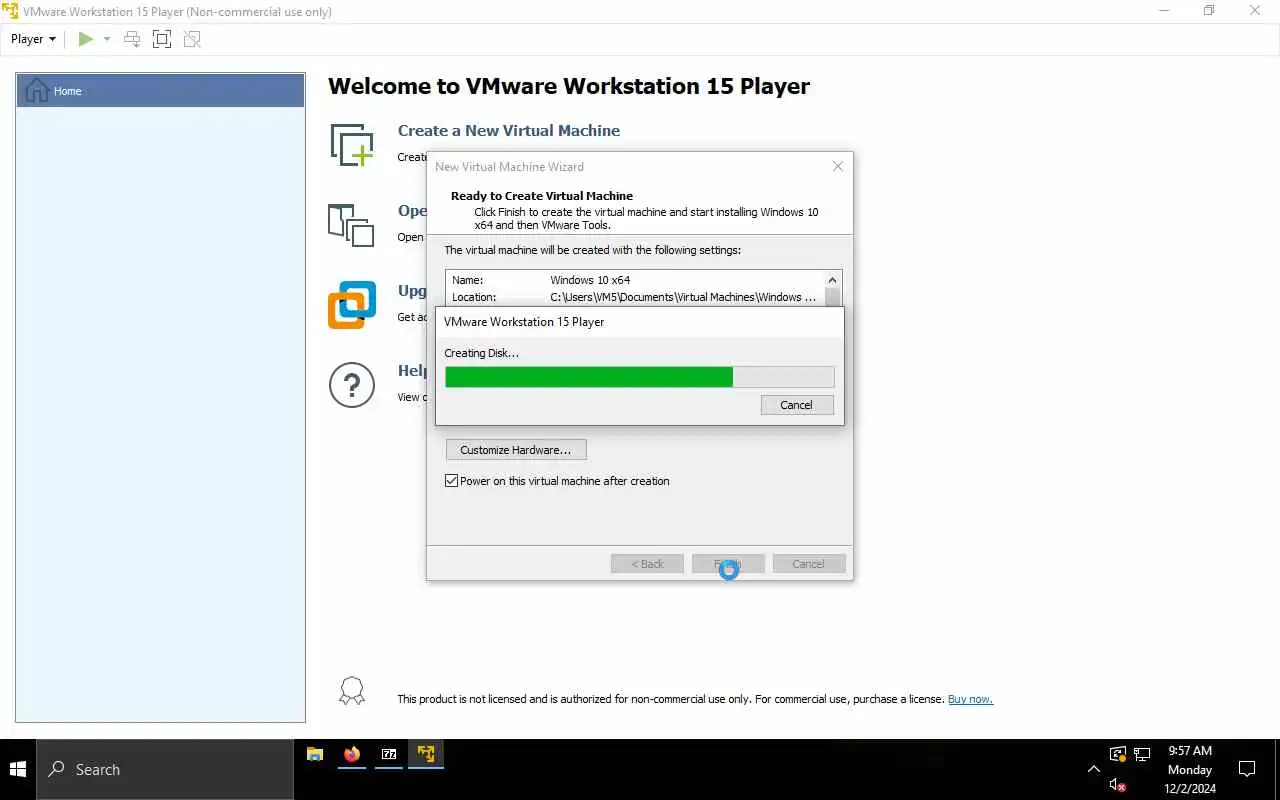Click the Upgrade to Workstation Pro icon
The image size is (1280, 800).
coord(352,305)
